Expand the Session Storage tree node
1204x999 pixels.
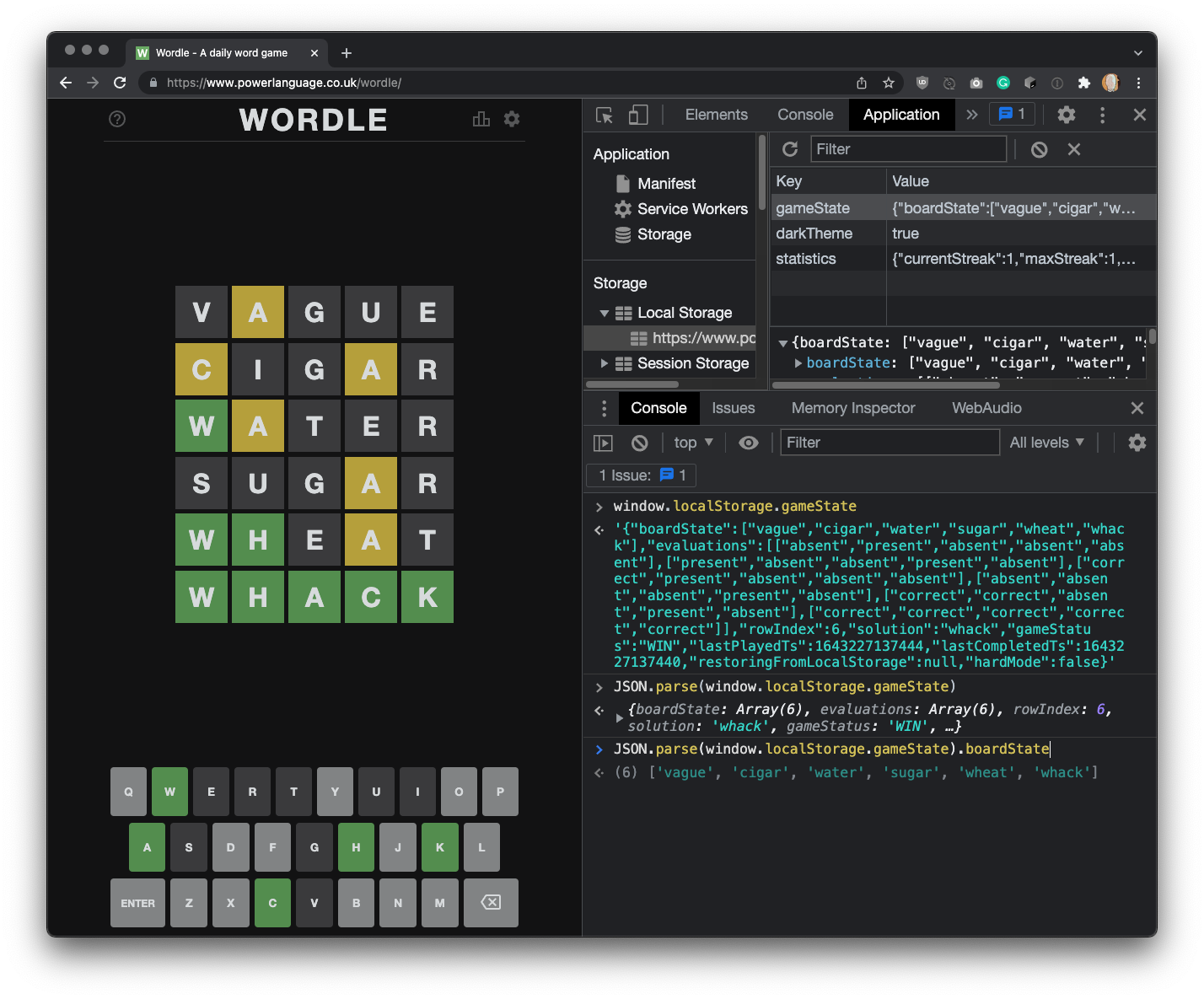click(605, 363)
